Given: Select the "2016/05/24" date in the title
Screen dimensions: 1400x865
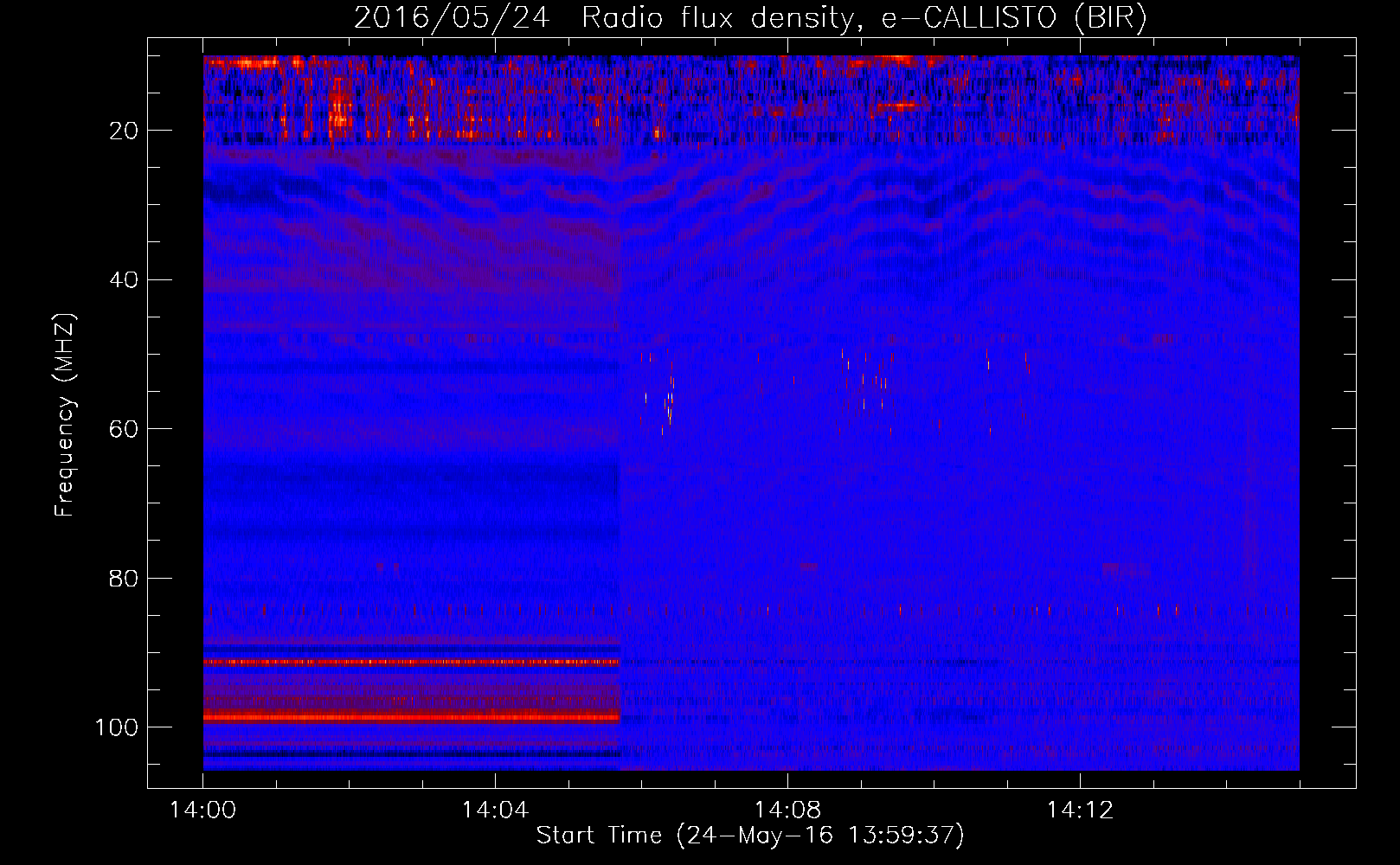Looking at the screenshot, I should click(451, 18).
